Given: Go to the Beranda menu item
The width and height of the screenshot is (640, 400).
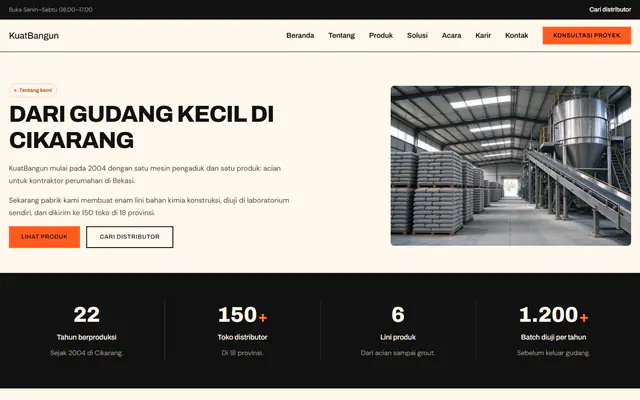Looking at the screenshot, I should point(300,36).
